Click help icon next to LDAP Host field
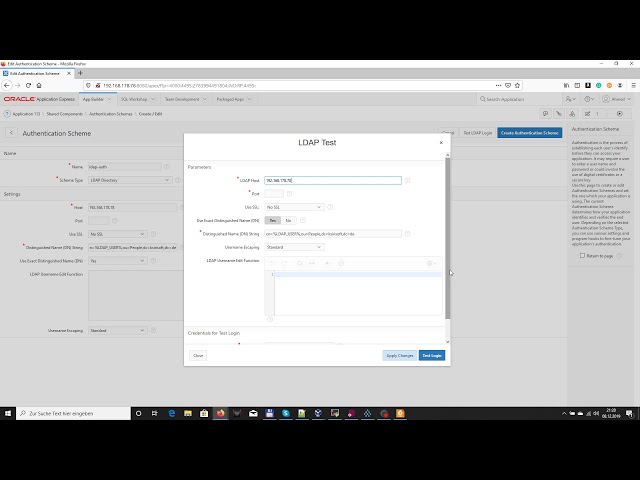The image size is (640, 480). click(x=407, y=180)
